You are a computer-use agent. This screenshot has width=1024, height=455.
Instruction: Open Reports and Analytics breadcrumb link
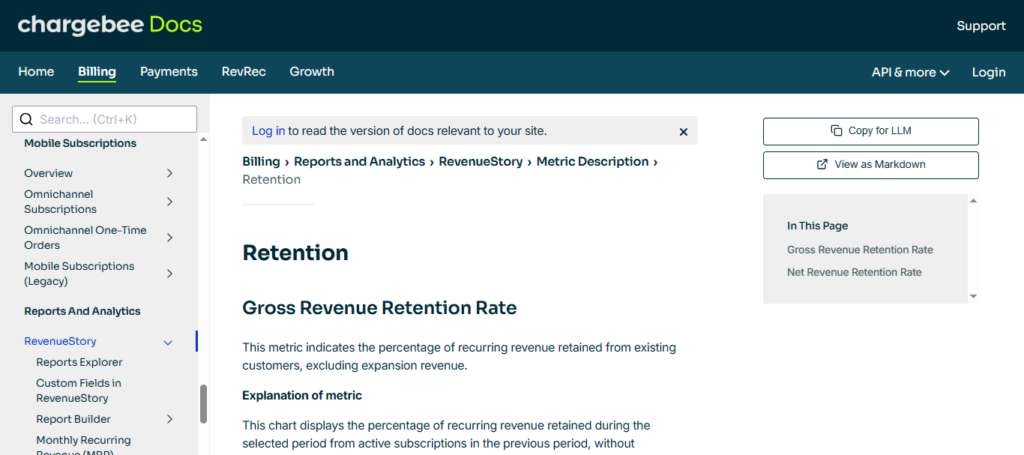pos(359,162)
